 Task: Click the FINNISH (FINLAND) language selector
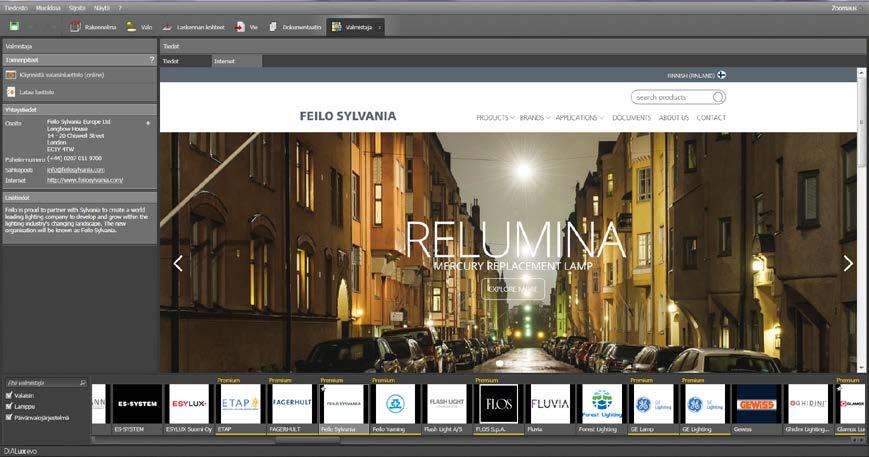coord(696,75)
